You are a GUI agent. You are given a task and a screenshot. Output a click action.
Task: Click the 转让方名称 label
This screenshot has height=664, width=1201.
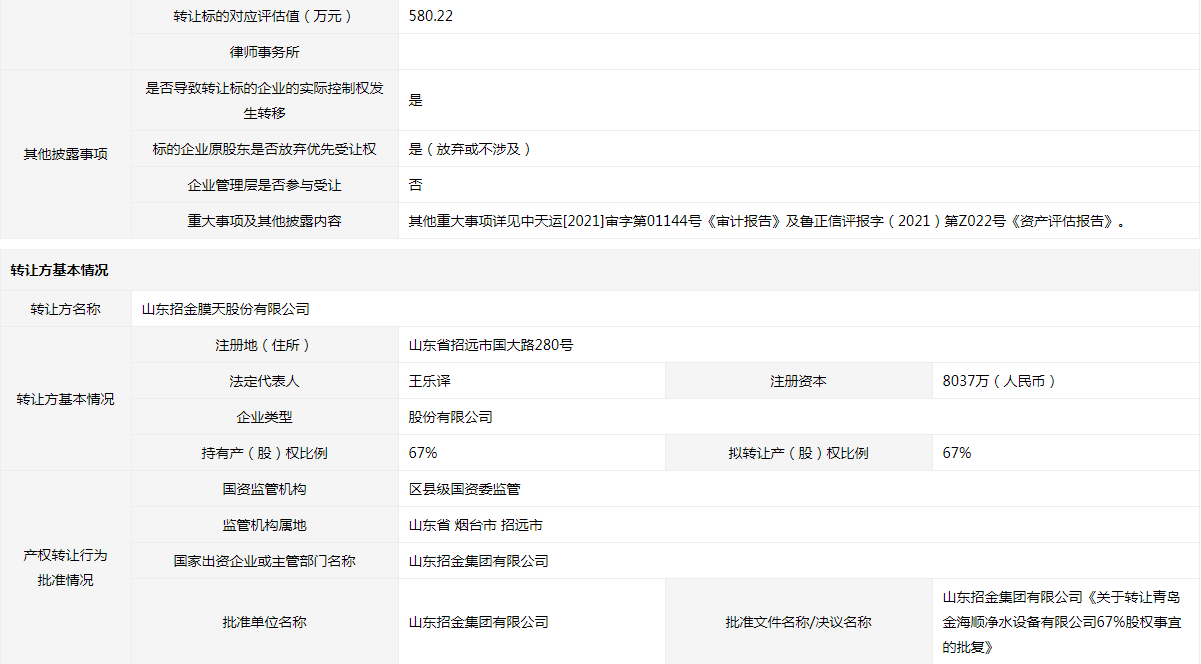pyautogui.click(x=65, y=309)
